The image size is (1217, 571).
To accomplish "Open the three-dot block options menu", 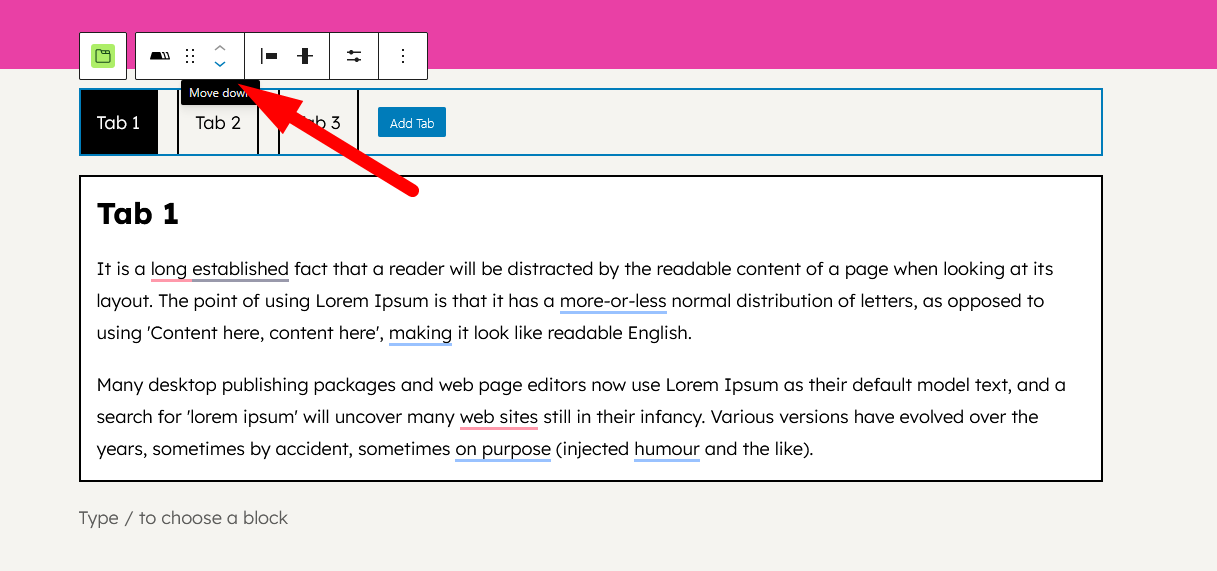I will [403, 56].
